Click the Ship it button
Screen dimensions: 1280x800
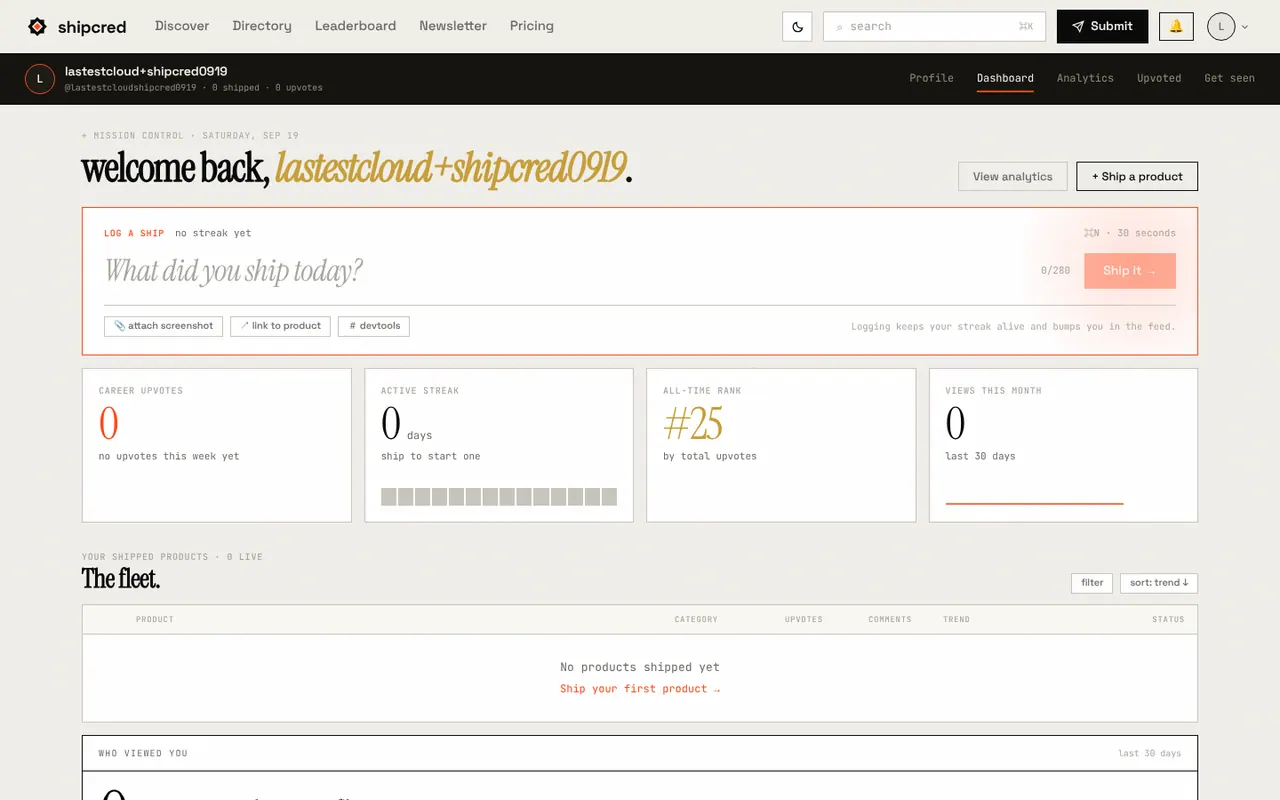point(1130,271)
